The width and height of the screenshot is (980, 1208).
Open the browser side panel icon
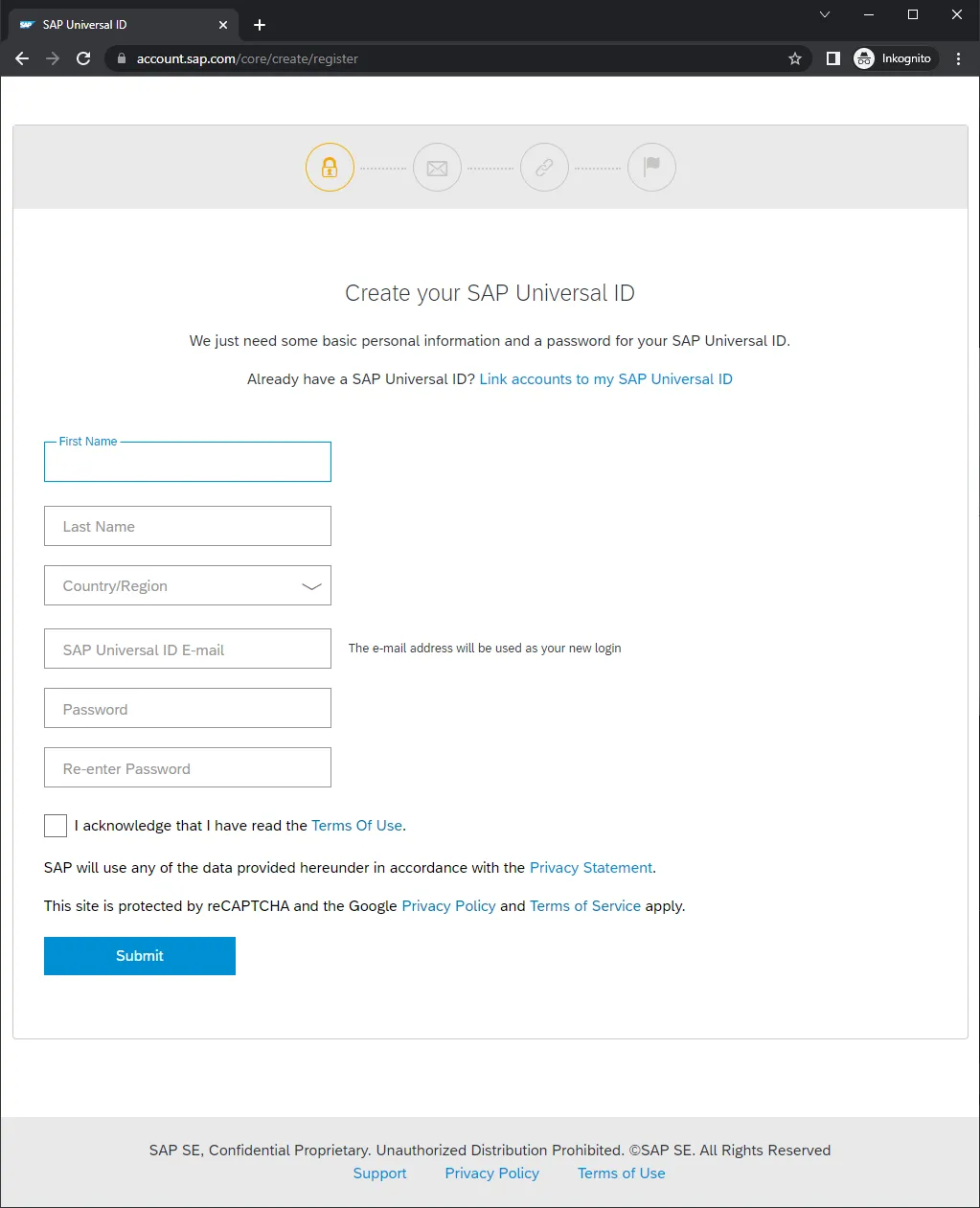point(833,58)
